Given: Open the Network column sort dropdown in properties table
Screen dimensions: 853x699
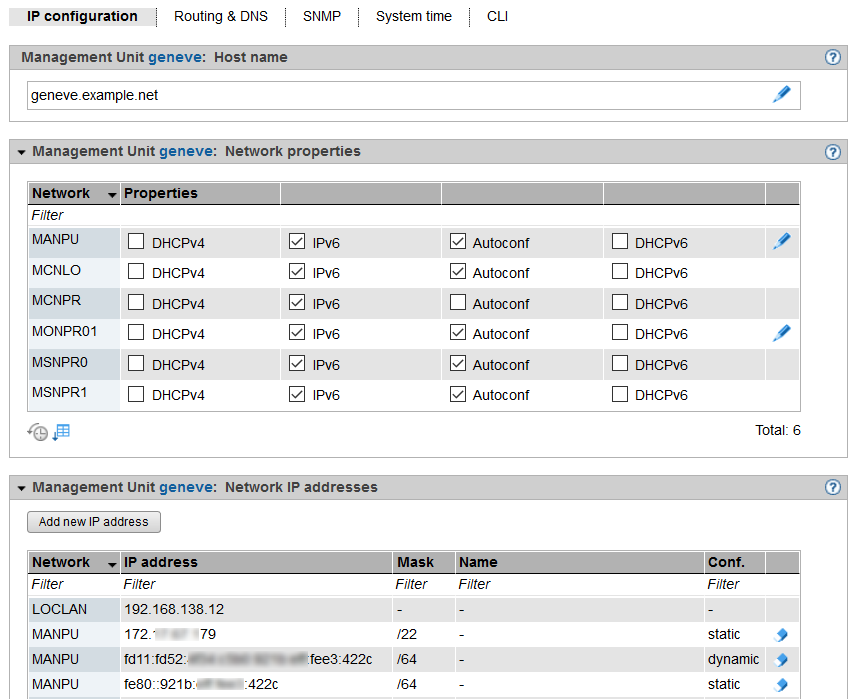Looking at the screenshot, I should point(110,194).
